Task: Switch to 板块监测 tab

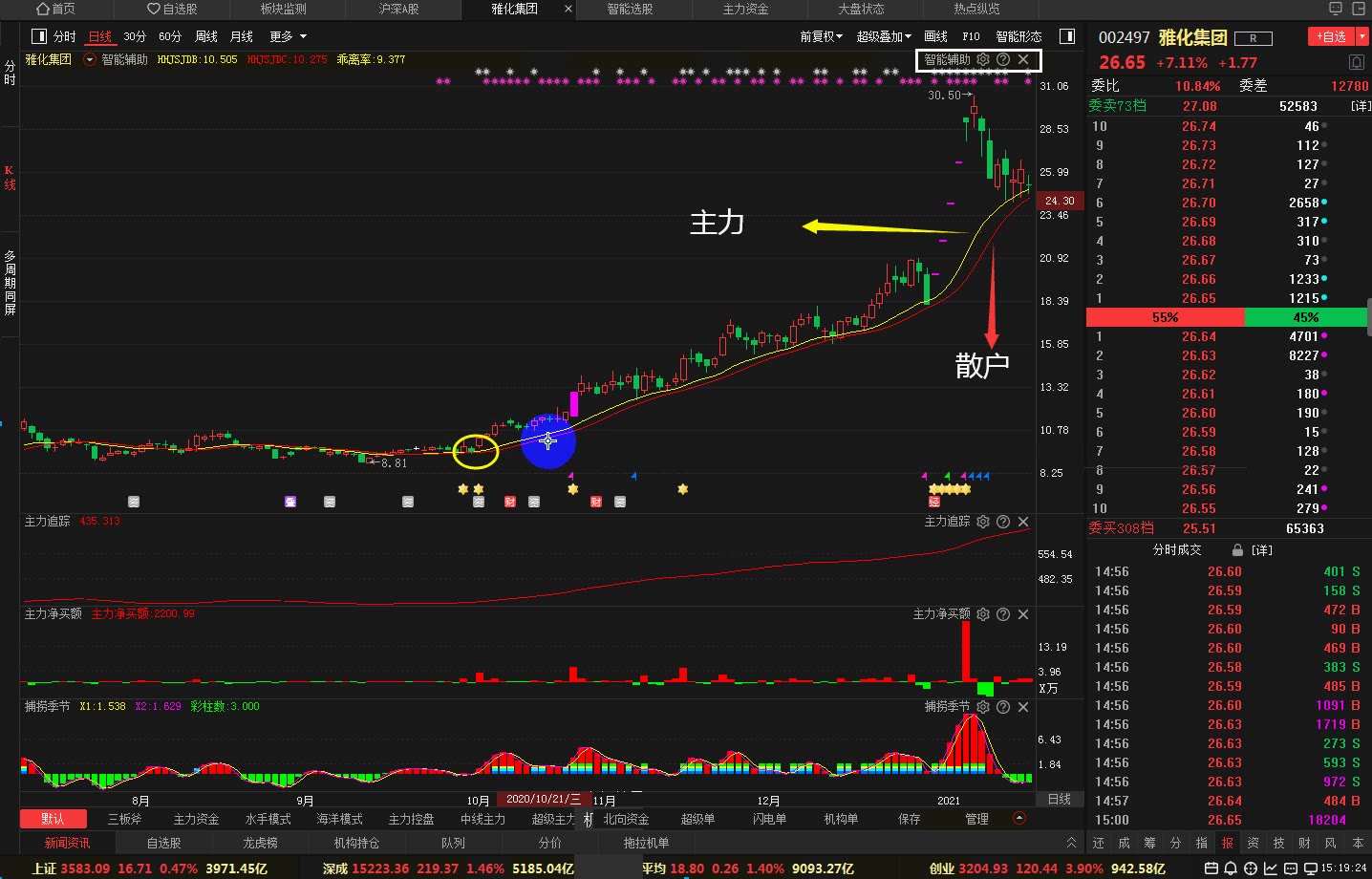Action: coord(284,9)
